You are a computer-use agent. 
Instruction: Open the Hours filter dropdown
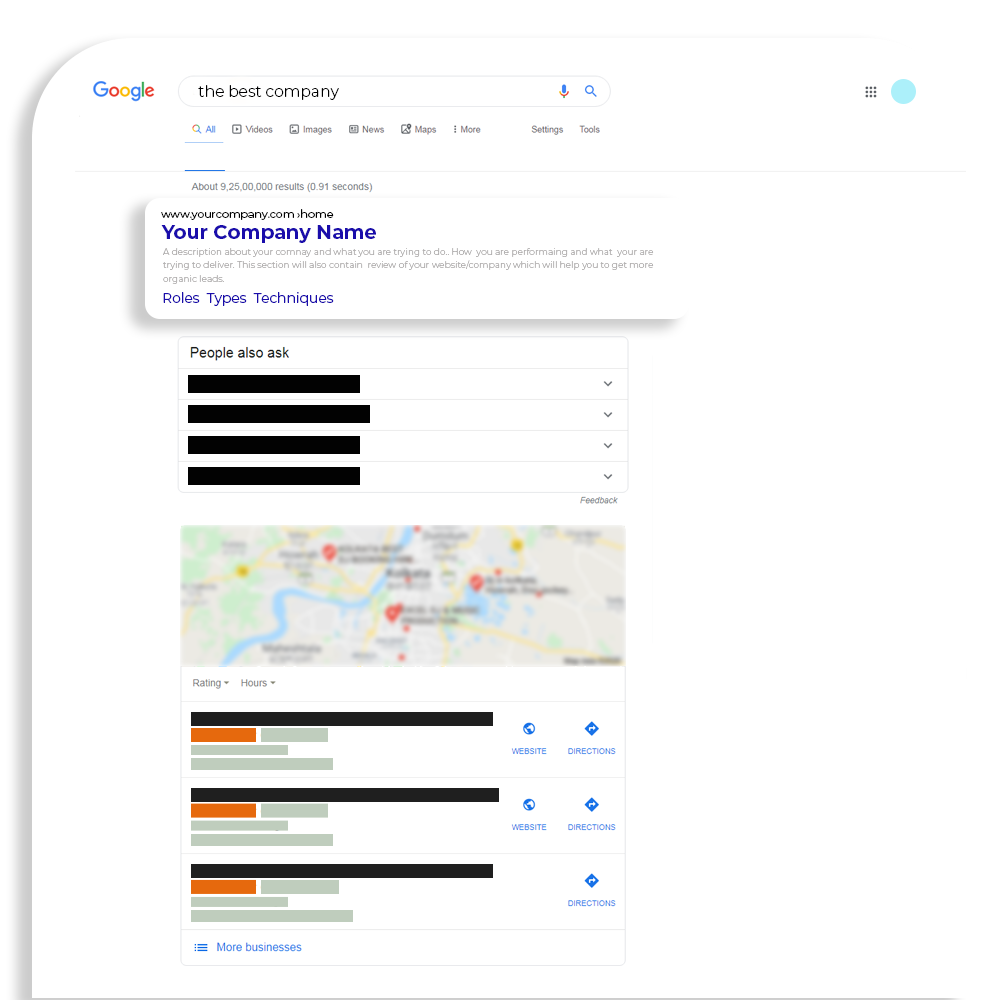[258, 682]
